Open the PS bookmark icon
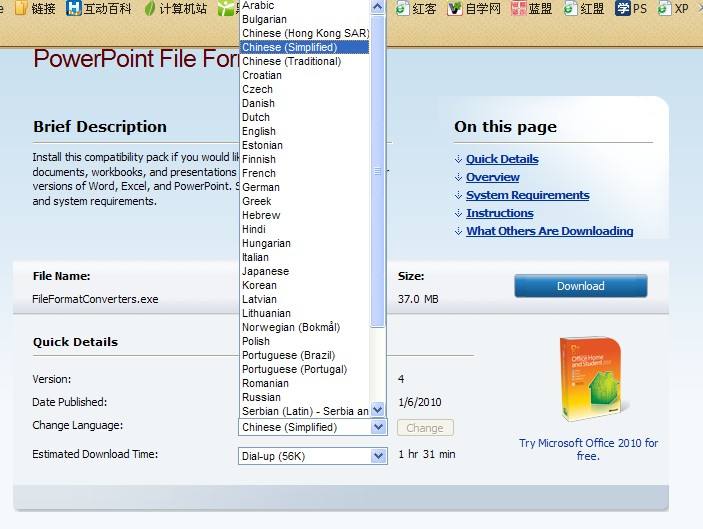Viewport: 703px width, 529px height. click(623, 8)
